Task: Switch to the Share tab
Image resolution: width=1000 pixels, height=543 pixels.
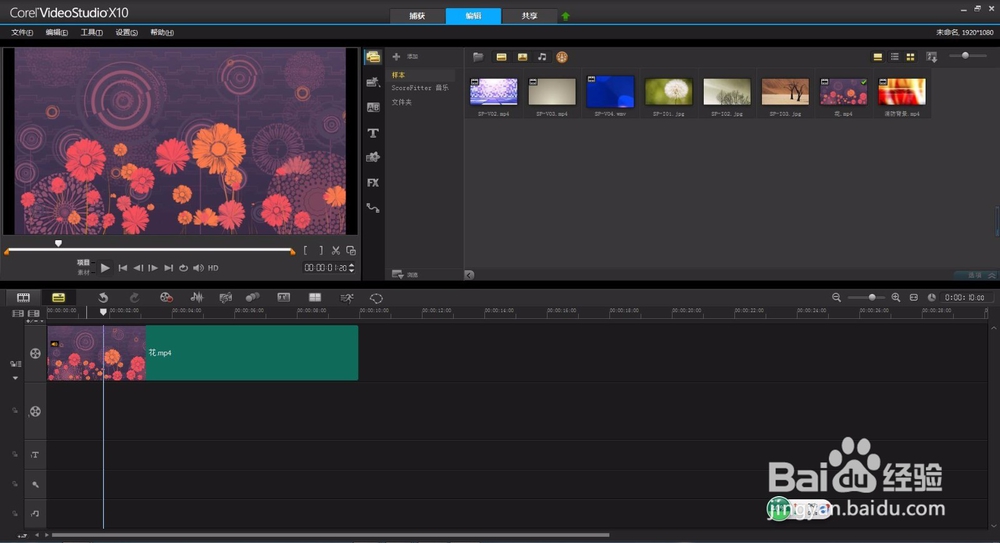Action: (529, 16)
